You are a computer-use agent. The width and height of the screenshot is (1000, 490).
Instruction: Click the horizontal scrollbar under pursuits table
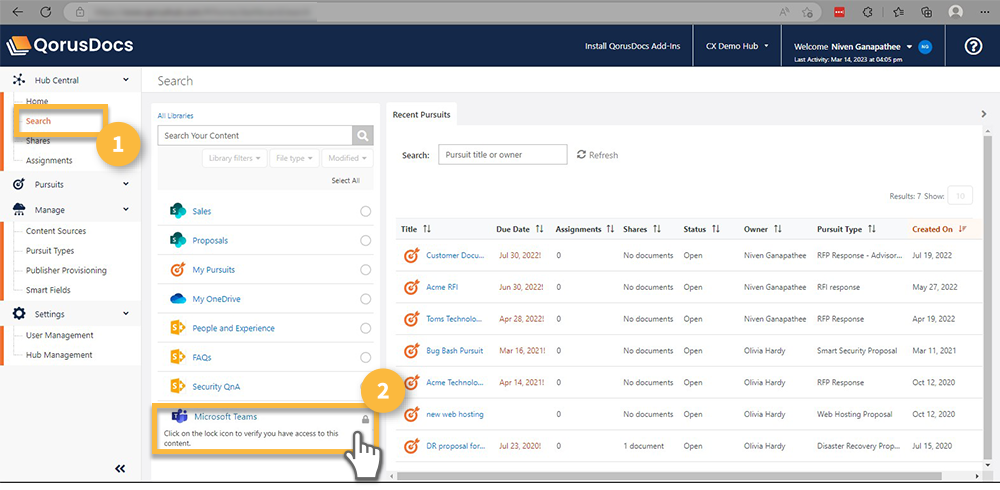pos(669,476)
